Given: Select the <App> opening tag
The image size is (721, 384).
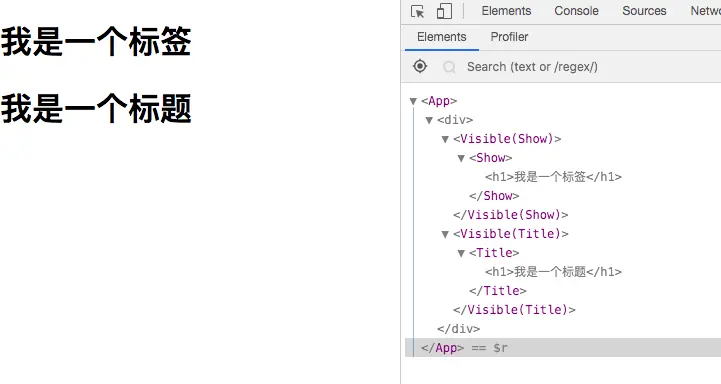Looking at the screenshot, I should [439, 101].
